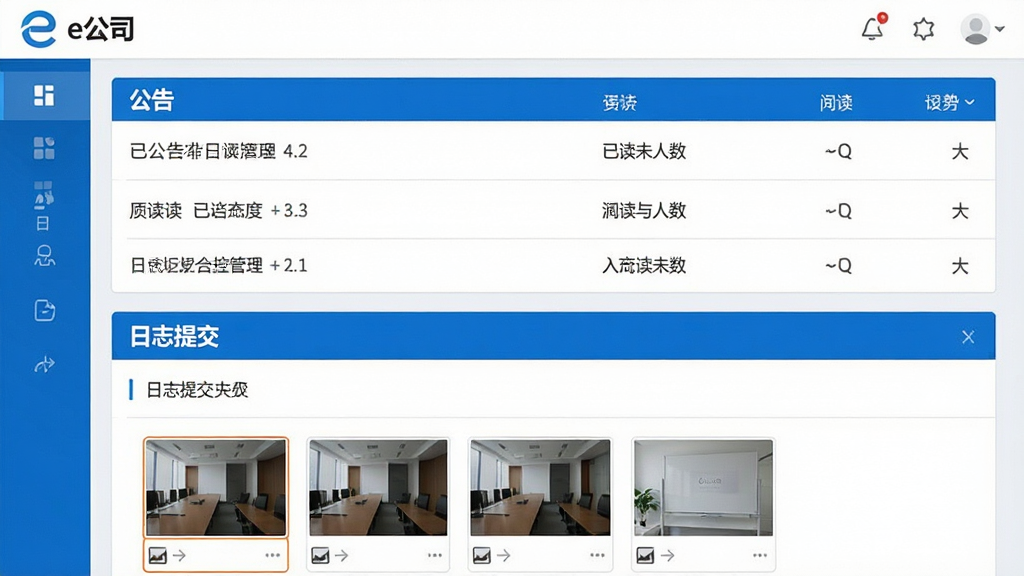
Task: Open settings via the gear icon
Action: 923,29
